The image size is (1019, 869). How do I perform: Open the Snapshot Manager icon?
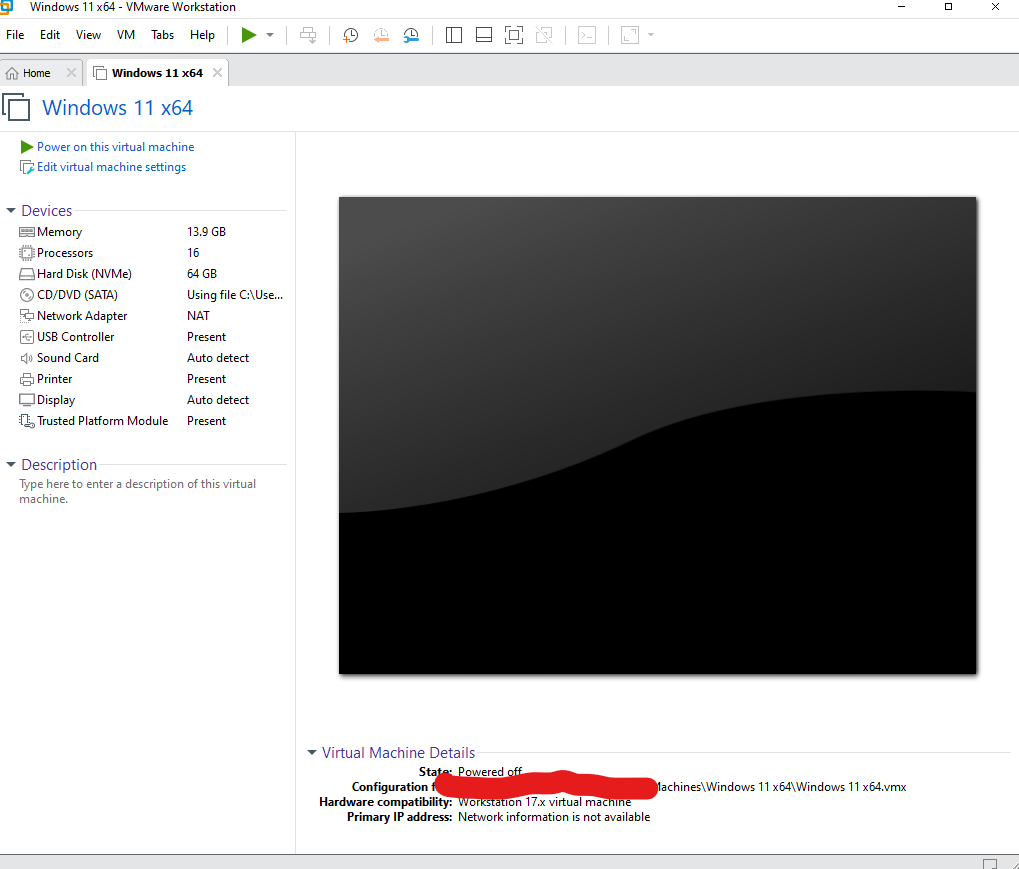411,35
